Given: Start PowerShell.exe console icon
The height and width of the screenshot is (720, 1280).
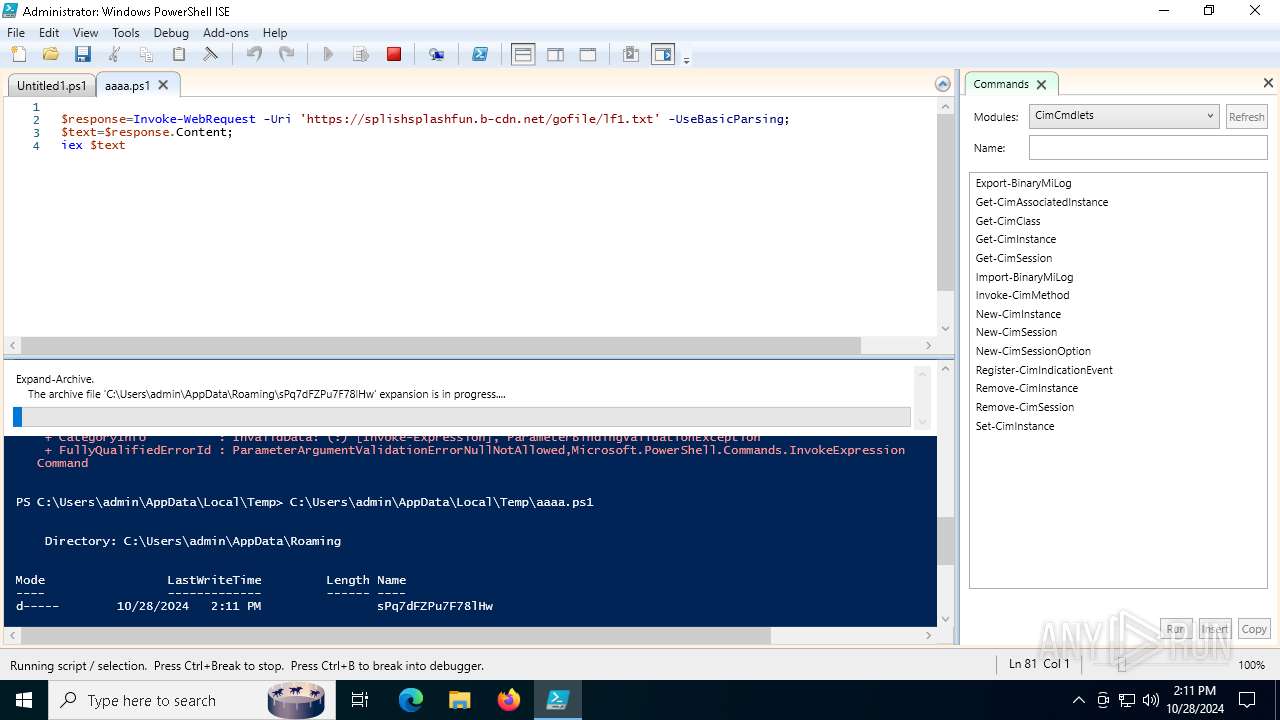Looking at the screenshot, I should (x=480, y=55).
